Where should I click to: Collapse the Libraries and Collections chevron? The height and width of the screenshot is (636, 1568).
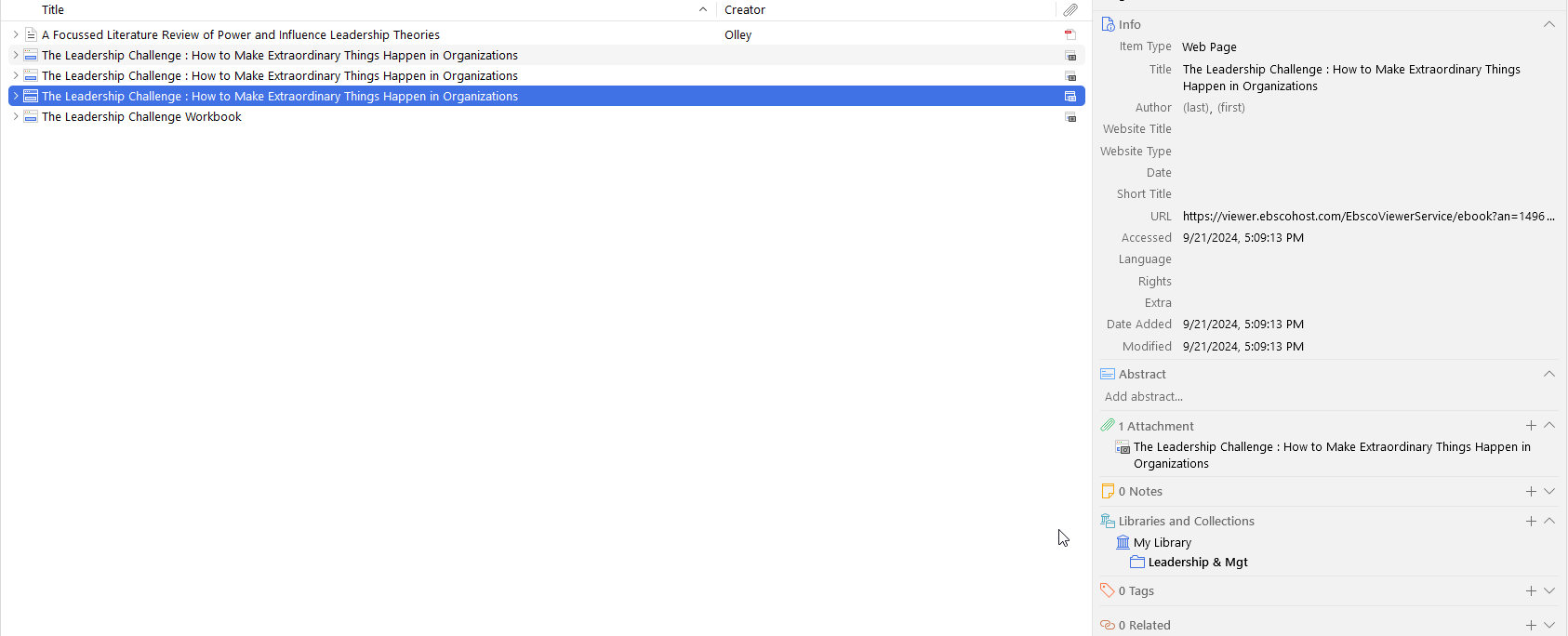[1549, 521]
